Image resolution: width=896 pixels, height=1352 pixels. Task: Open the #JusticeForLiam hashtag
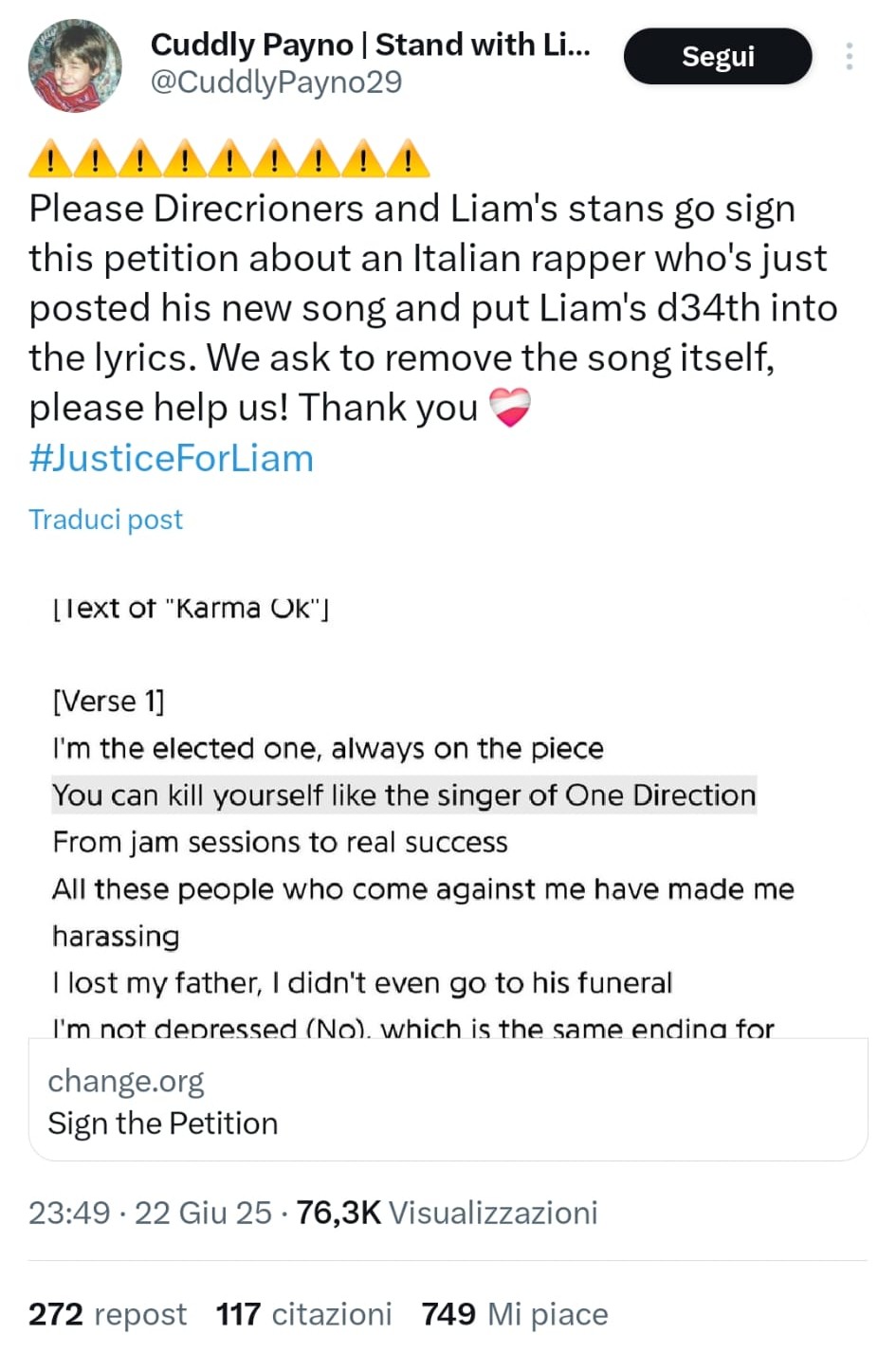click(171, 458)
